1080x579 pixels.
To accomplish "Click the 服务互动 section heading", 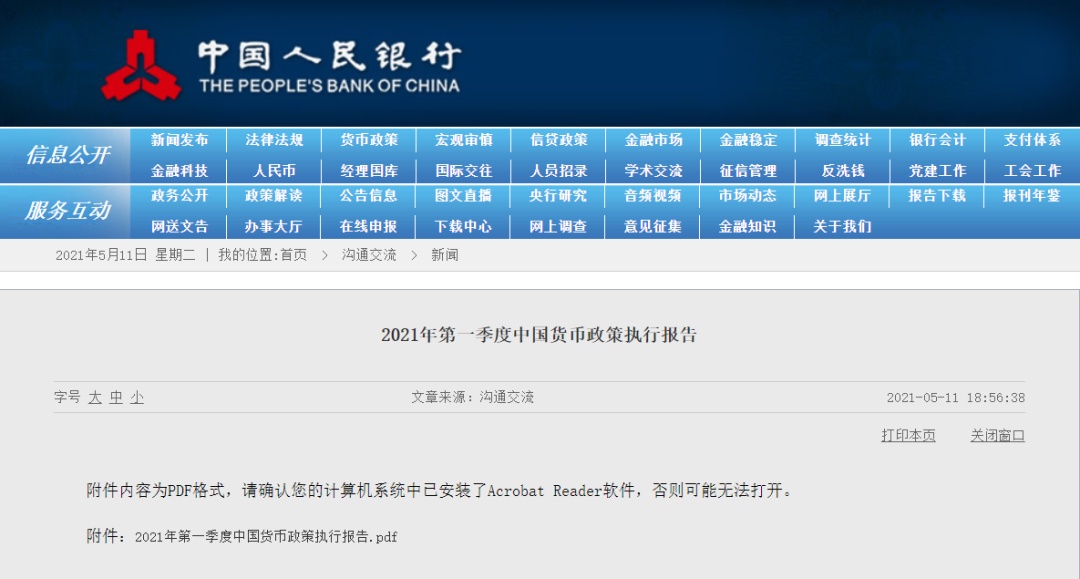I will pos(68,211).
